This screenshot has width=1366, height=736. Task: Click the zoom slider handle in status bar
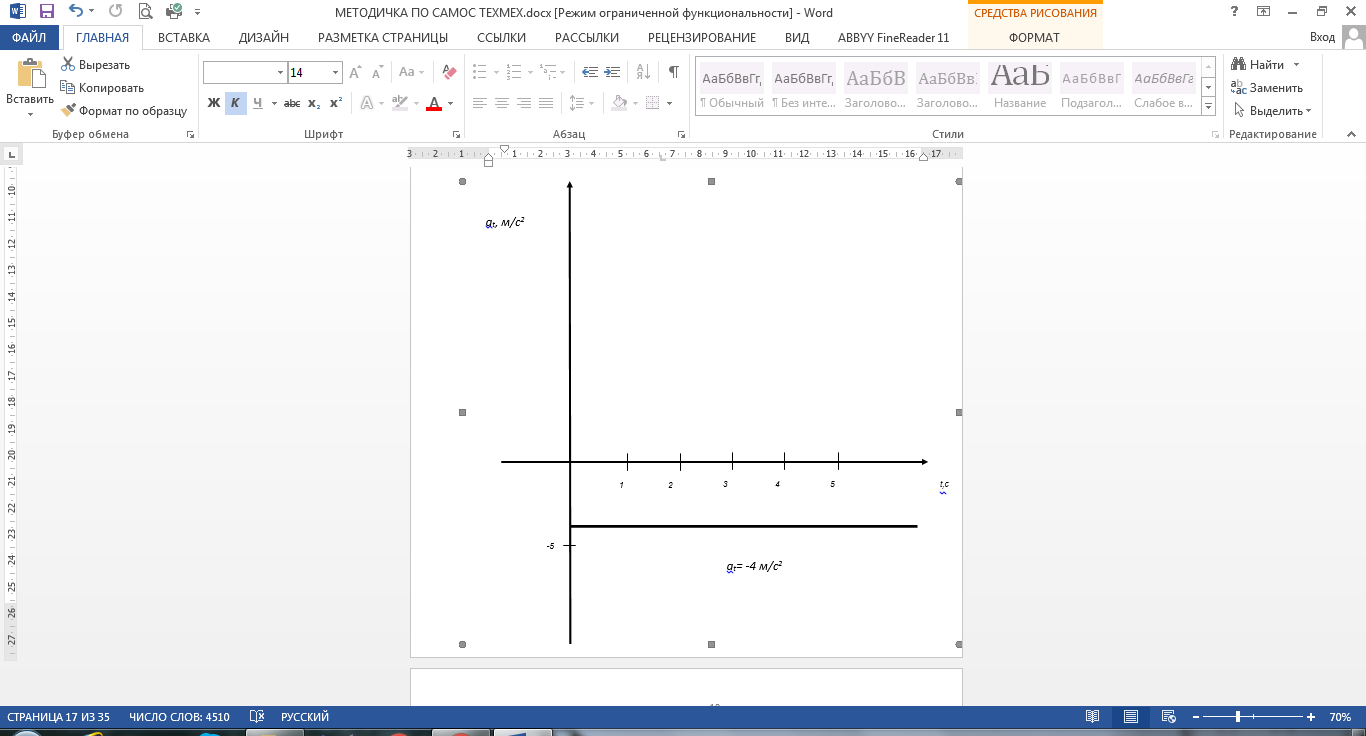coord(1238,717)
